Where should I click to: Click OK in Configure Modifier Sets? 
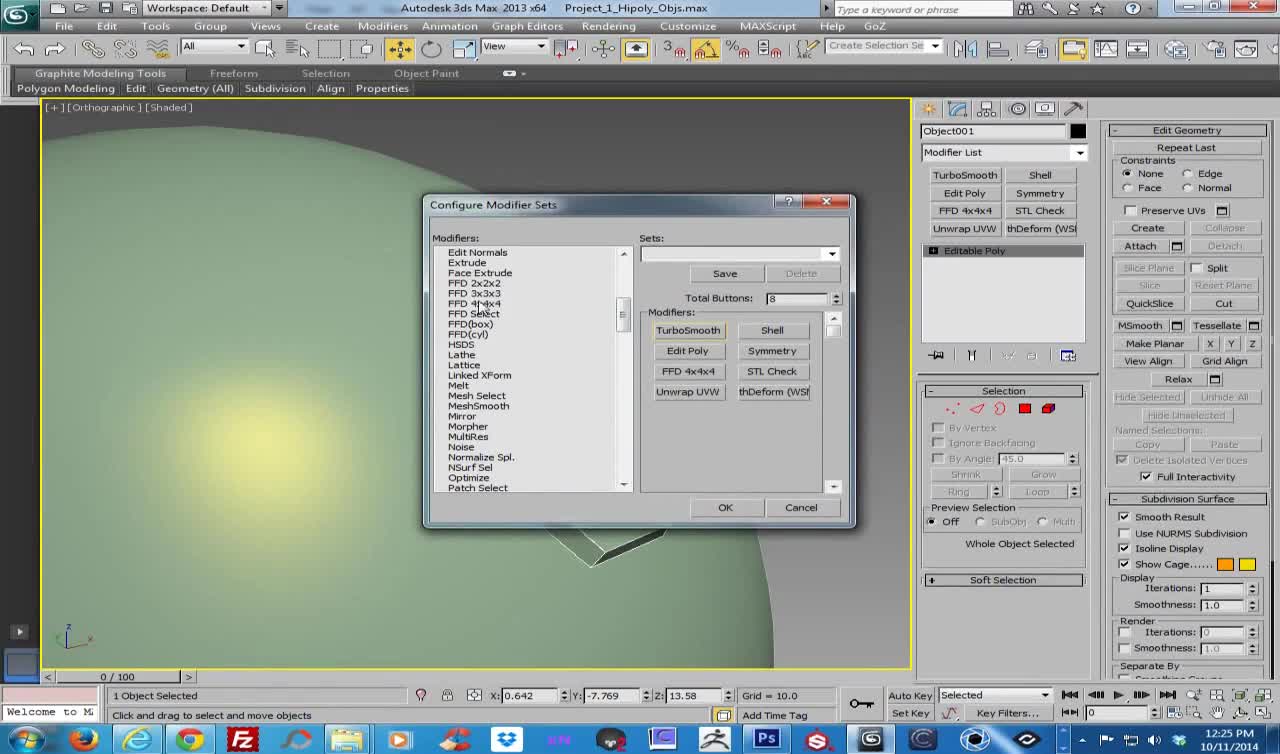[x=725, y=508]
